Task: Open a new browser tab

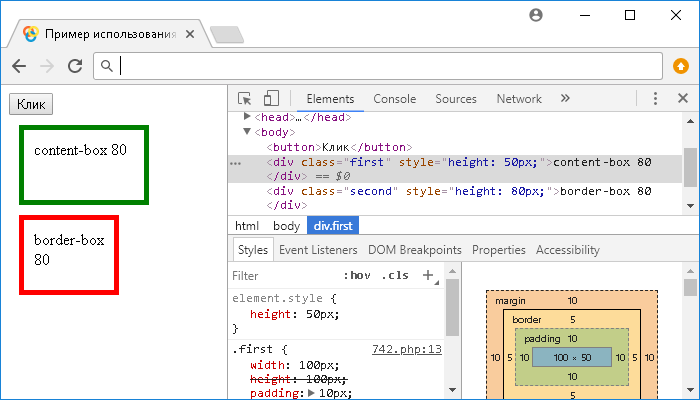Action: point(227,35)
